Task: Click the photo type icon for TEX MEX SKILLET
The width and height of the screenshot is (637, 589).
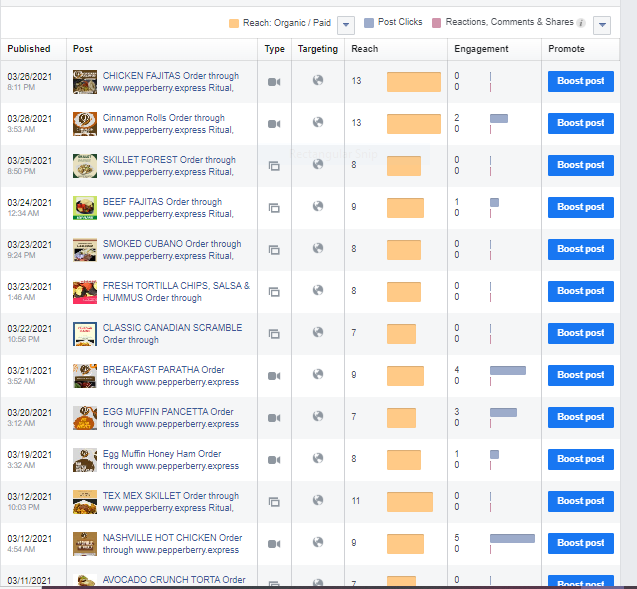Action: point(274,502)
